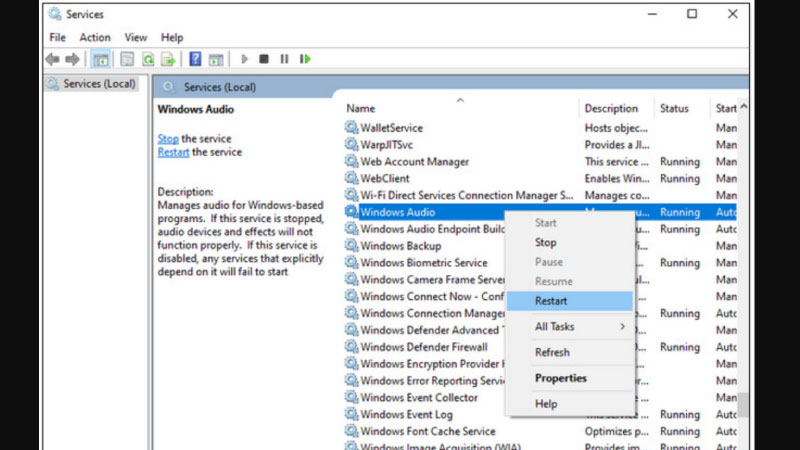The height and width of the screenshot is (450, 800).
Task: Click the Restart the service link
Action: [x=173, y=152]
